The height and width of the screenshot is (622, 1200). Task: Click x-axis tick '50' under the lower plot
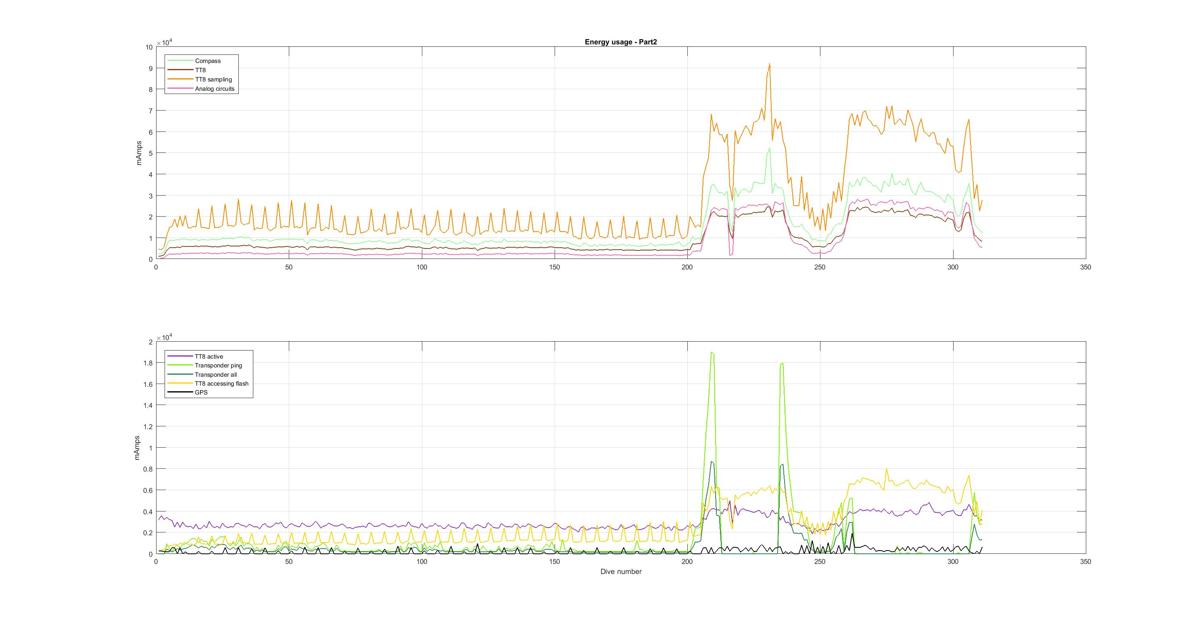tap(289, 562)
